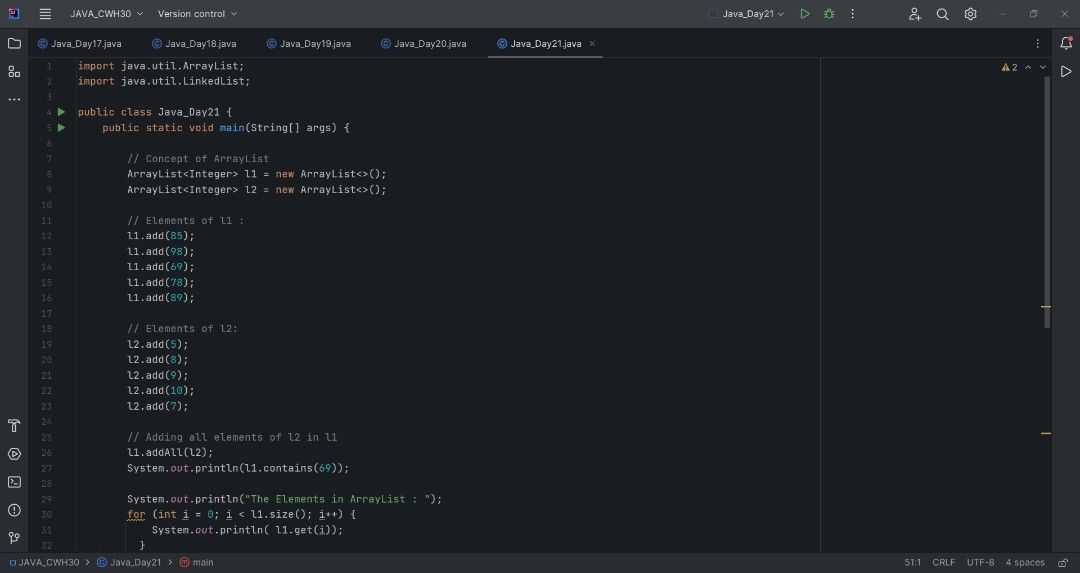
Task: Click the warnings indicator showing 2
Action: coord(1010,67)
